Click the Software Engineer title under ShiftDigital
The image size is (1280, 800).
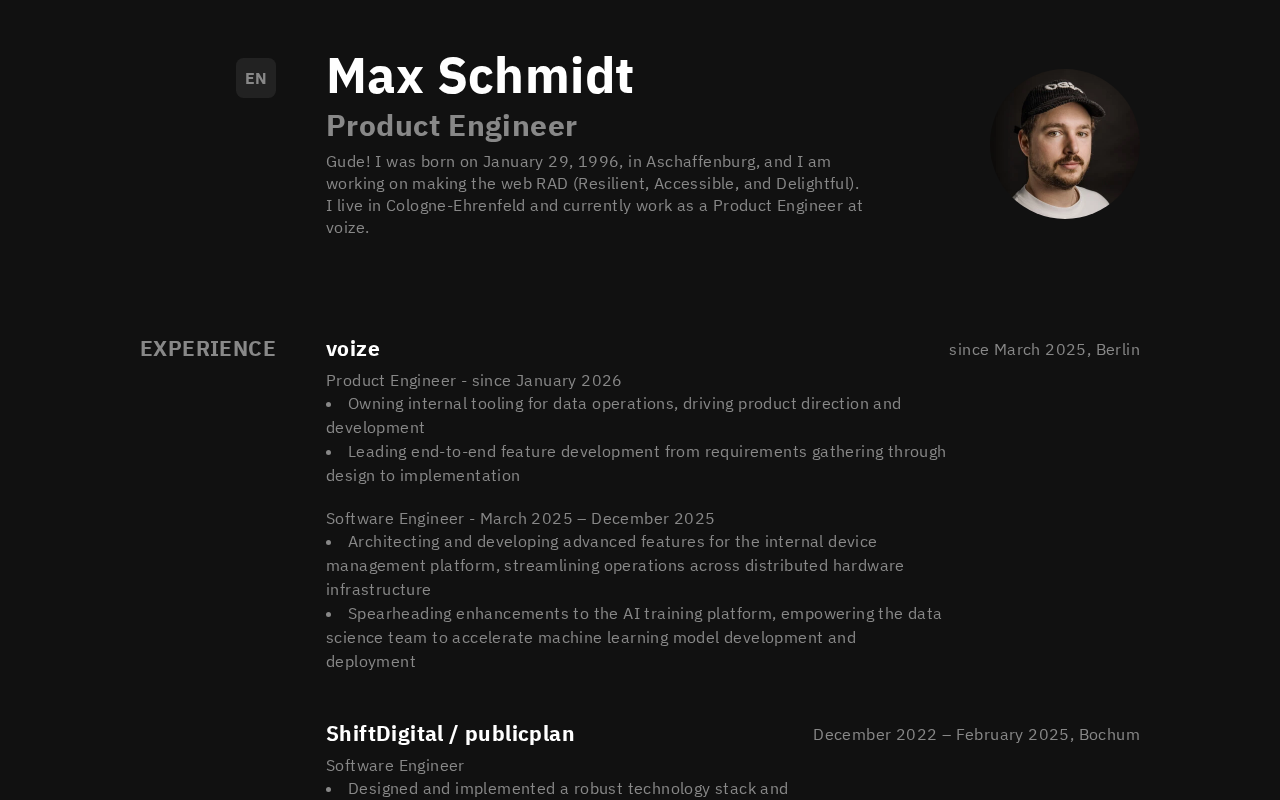(x=395, y=766)
